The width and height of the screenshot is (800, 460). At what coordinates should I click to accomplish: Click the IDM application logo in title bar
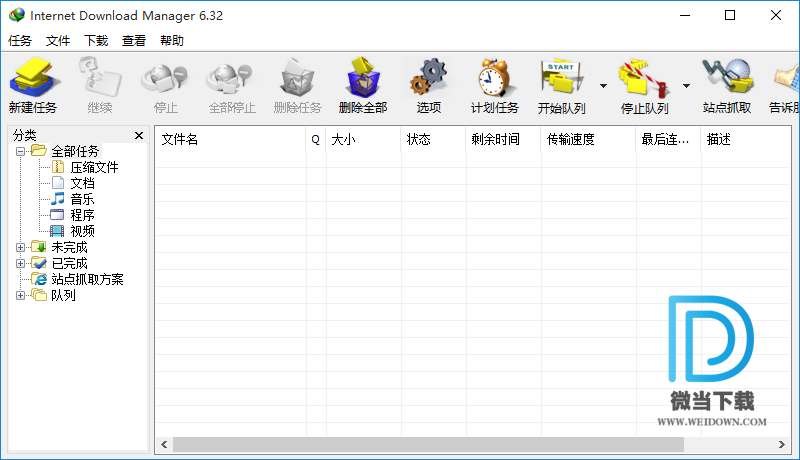pos(16,15)
